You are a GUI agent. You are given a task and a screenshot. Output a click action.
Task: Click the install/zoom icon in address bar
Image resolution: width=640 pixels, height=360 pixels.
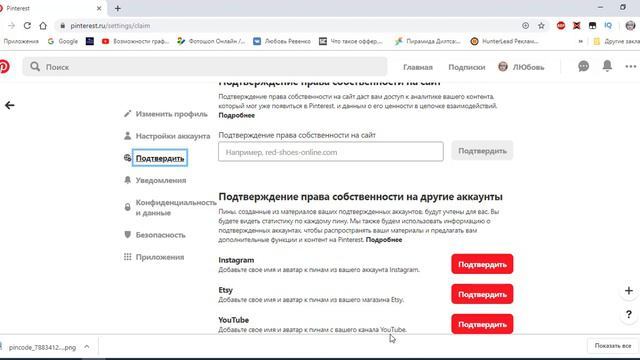click(x=525, y=26)
